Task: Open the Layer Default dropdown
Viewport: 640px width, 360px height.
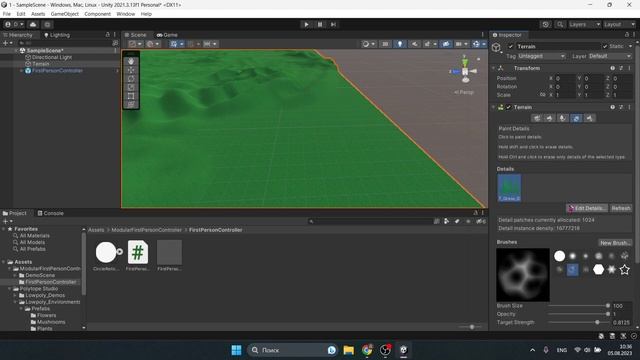Action: tap(610, 56)
